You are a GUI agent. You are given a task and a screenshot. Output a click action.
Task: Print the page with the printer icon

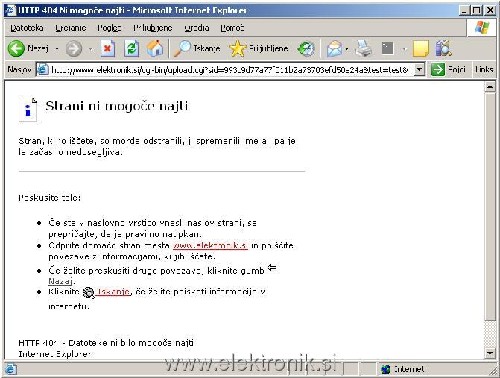364,49
